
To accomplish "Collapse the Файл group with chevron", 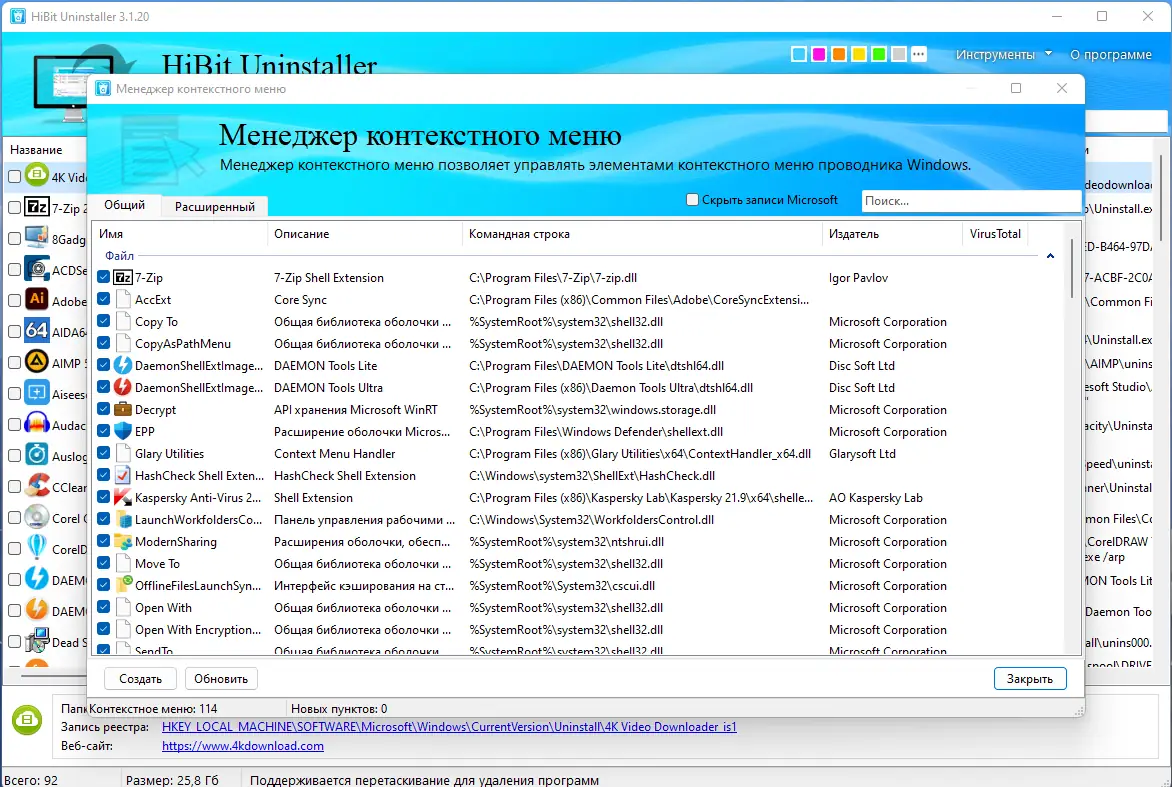I will tap(1050, 256).
